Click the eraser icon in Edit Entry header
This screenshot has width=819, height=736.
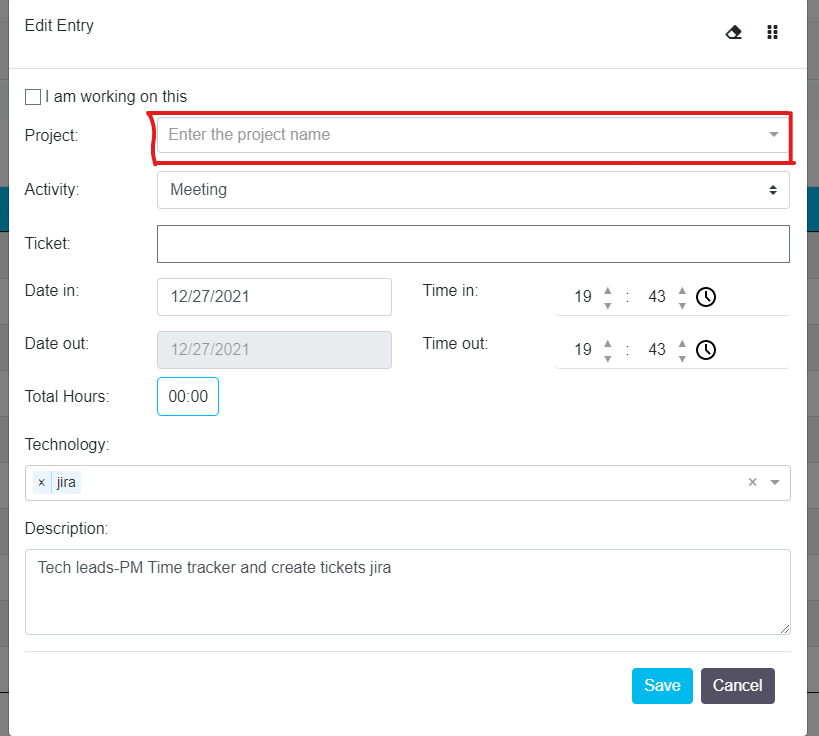[734, 32]
